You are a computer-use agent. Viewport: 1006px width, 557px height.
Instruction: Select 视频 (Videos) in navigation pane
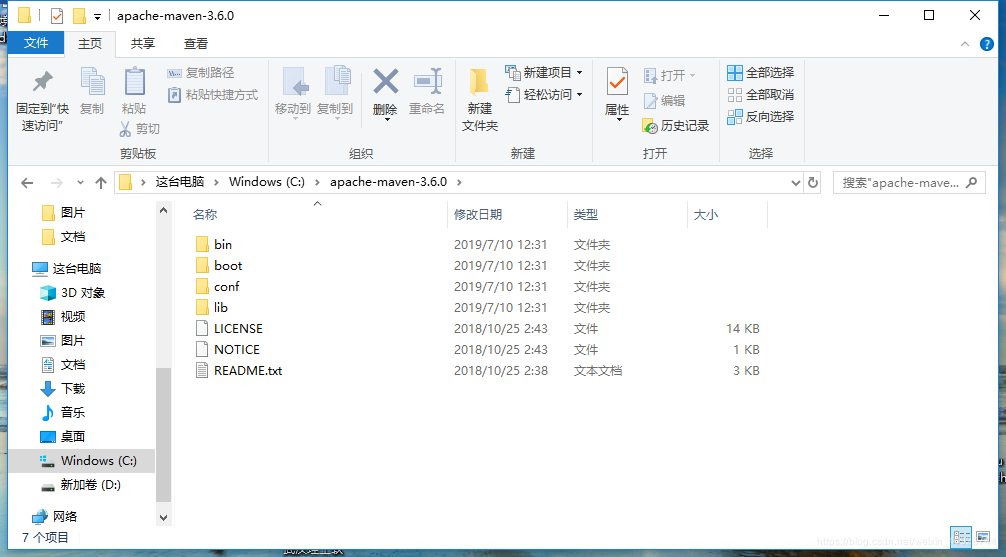72,316
